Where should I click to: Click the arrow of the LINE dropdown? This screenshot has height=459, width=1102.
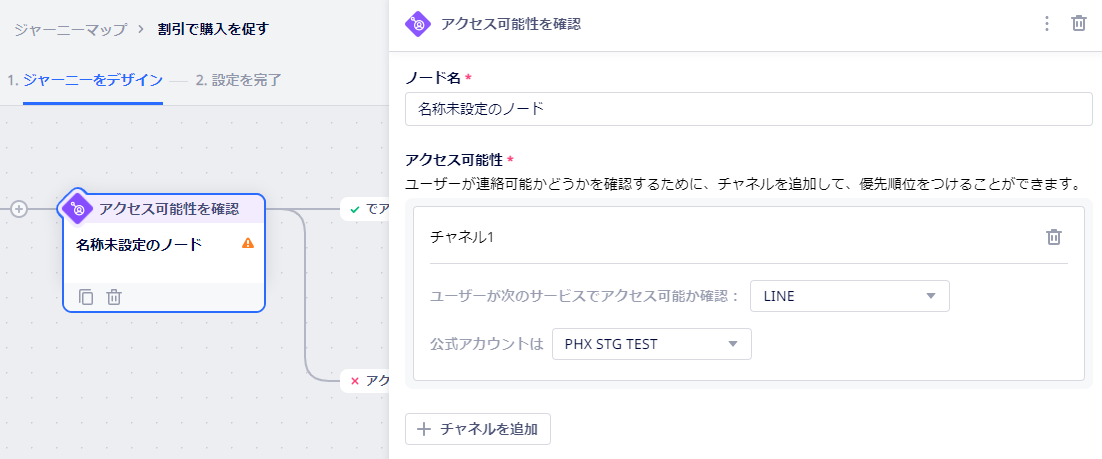(x=931, y=296)
